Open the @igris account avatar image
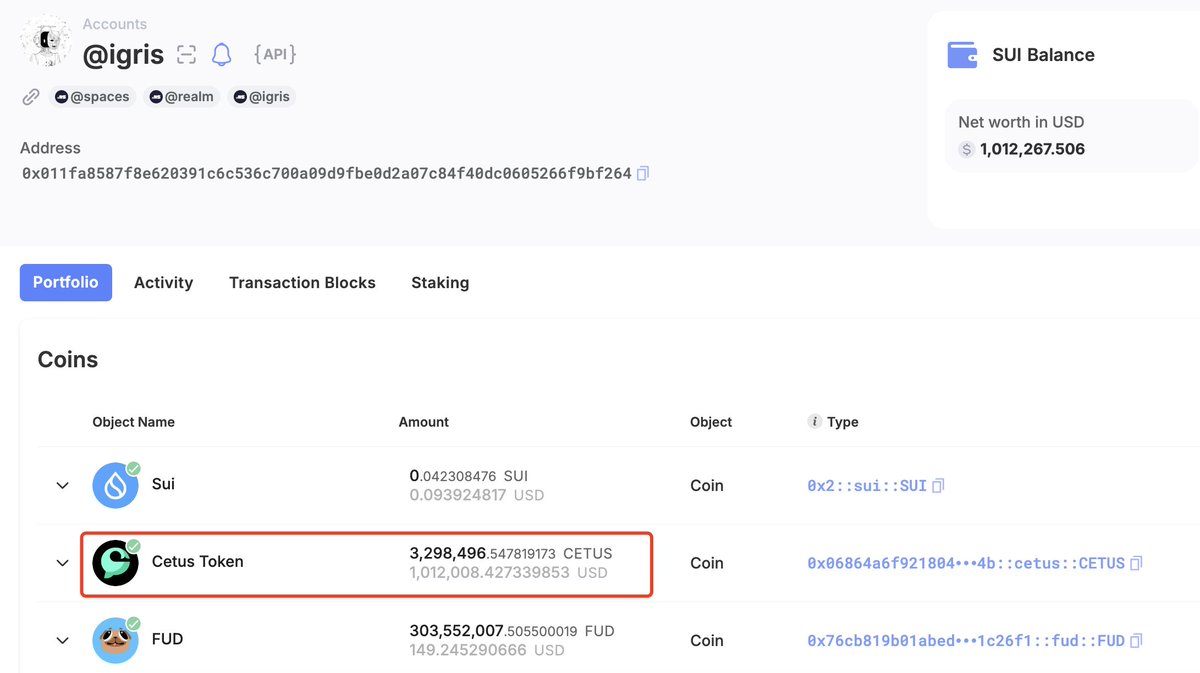This screenshot has width=1200, height=673. tap(45, 41)
